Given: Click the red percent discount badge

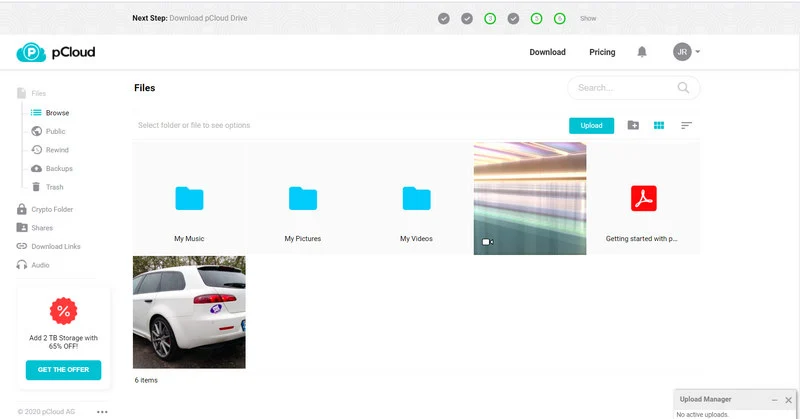Looking at the screenshot, I should [63, 311].
